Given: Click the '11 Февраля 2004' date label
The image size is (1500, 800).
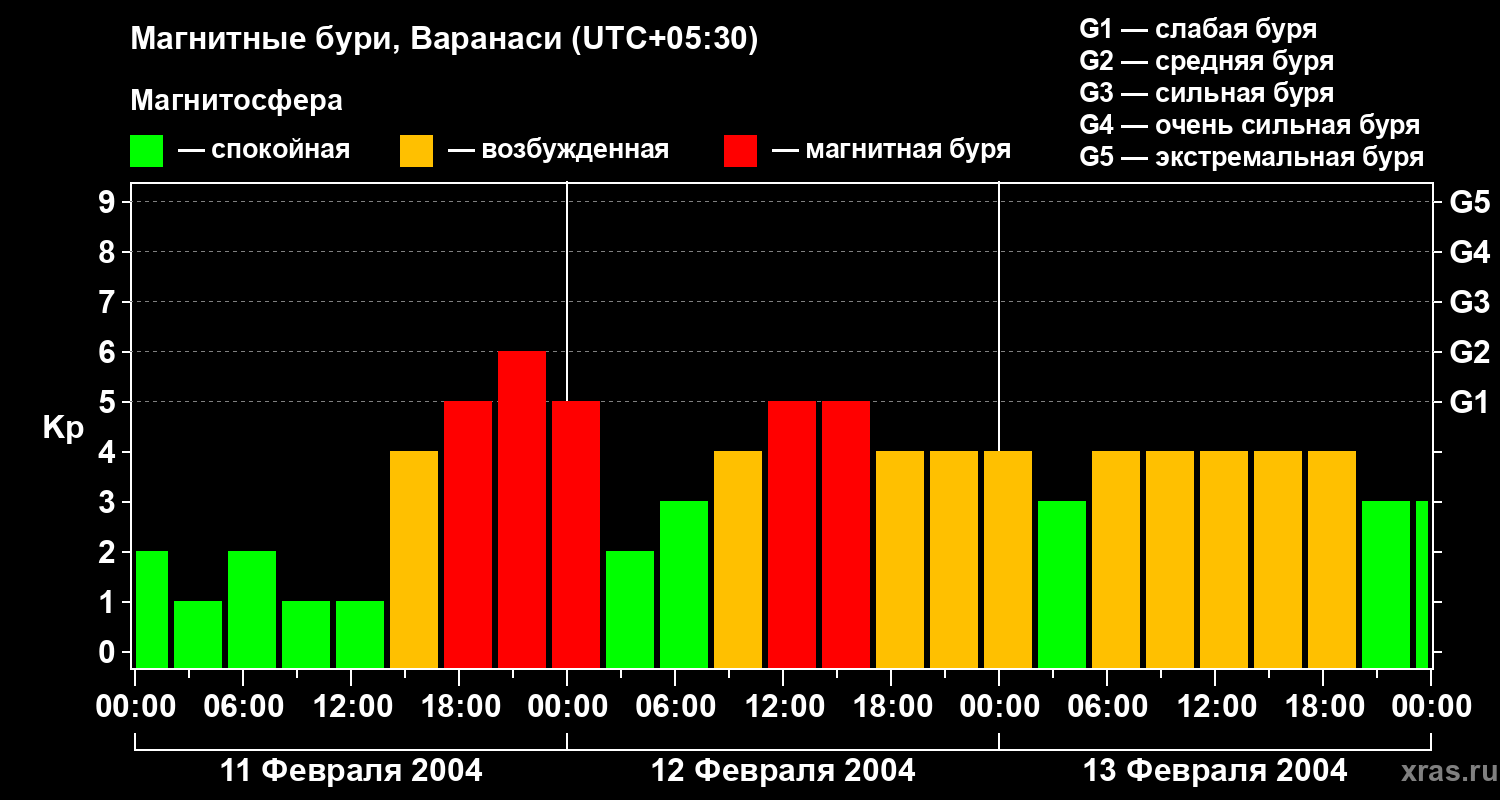Looking at the screenshot, I should click(x=351, y=771).
